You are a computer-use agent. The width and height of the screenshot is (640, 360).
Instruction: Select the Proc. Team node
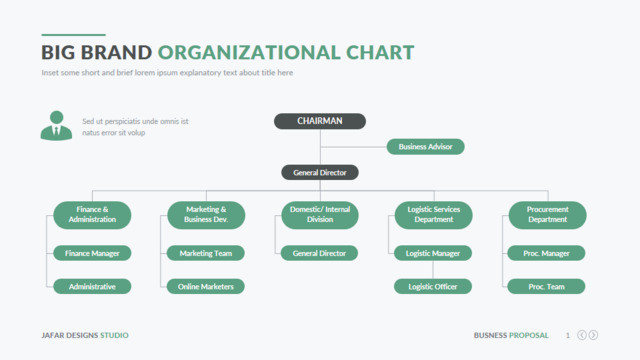click(546, 287)
